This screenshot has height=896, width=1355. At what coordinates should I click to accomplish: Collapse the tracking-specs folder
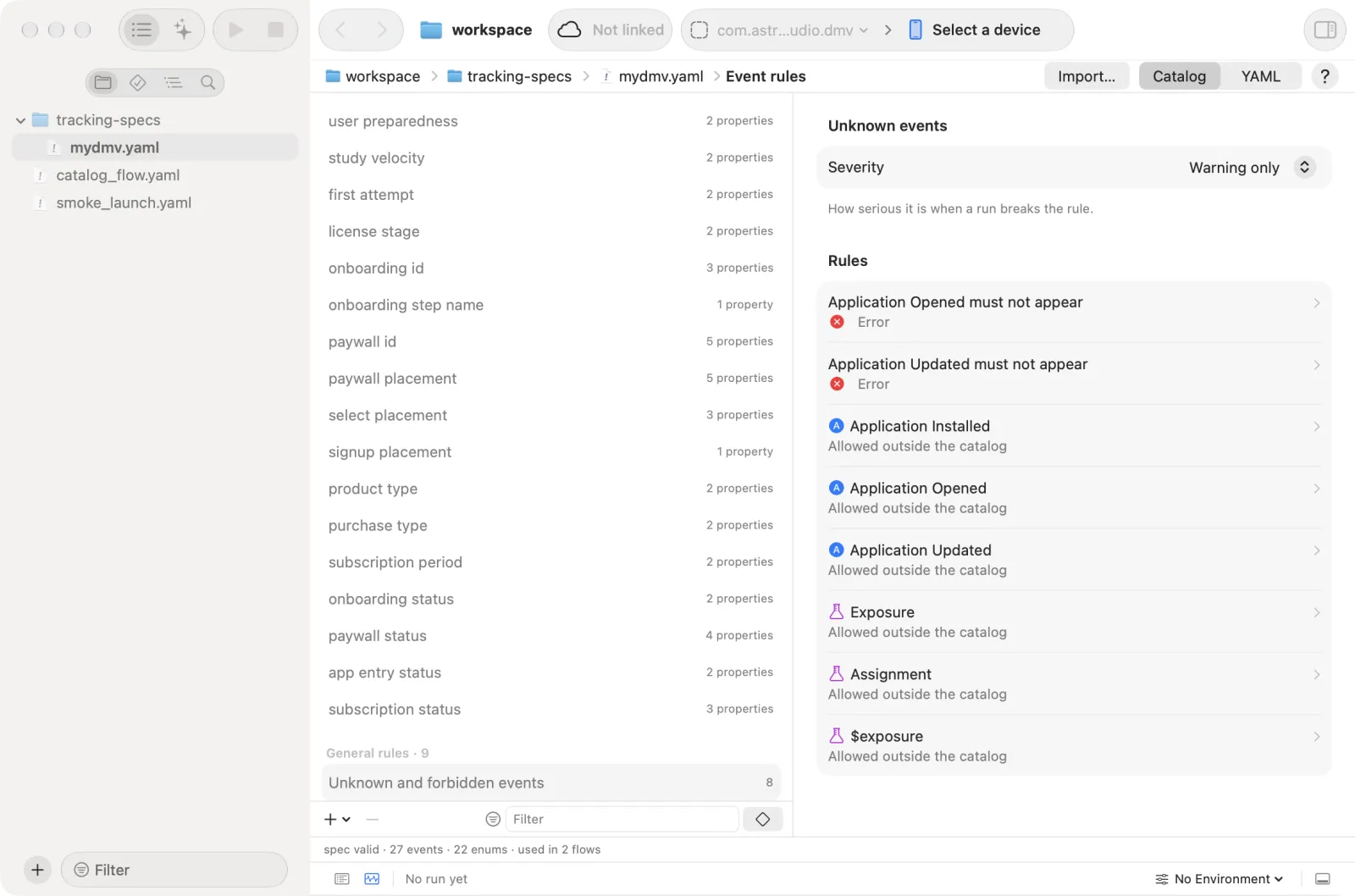coord(20,120)
